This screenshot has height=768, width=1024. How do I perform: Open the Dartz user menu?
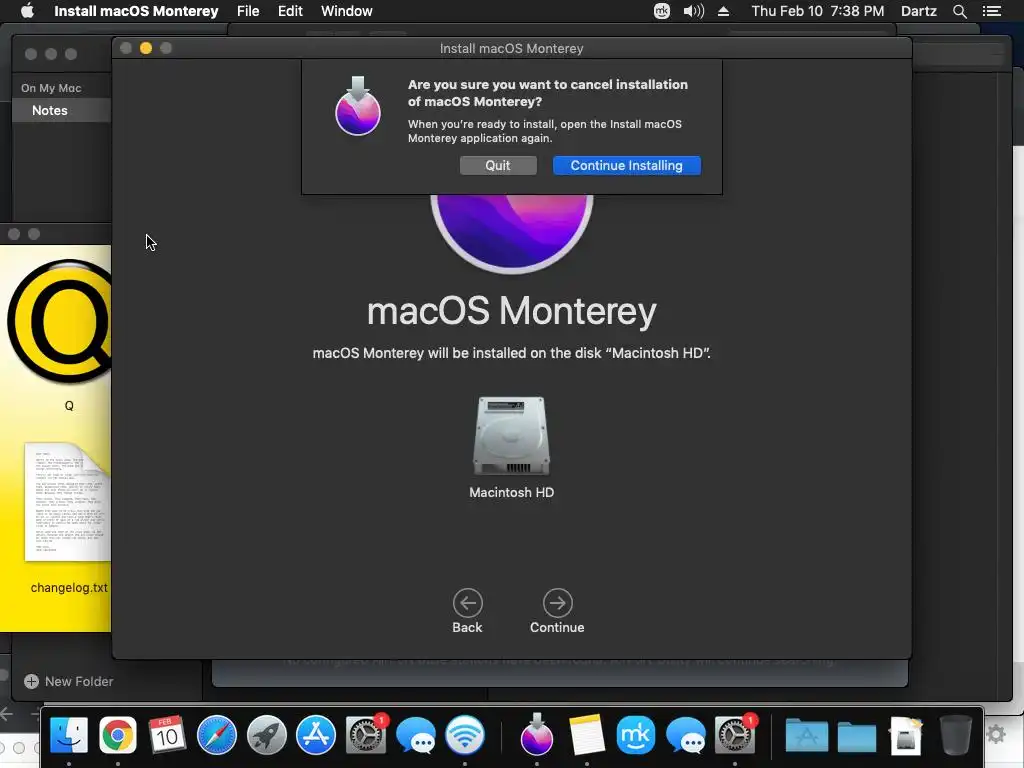point(918,11)
